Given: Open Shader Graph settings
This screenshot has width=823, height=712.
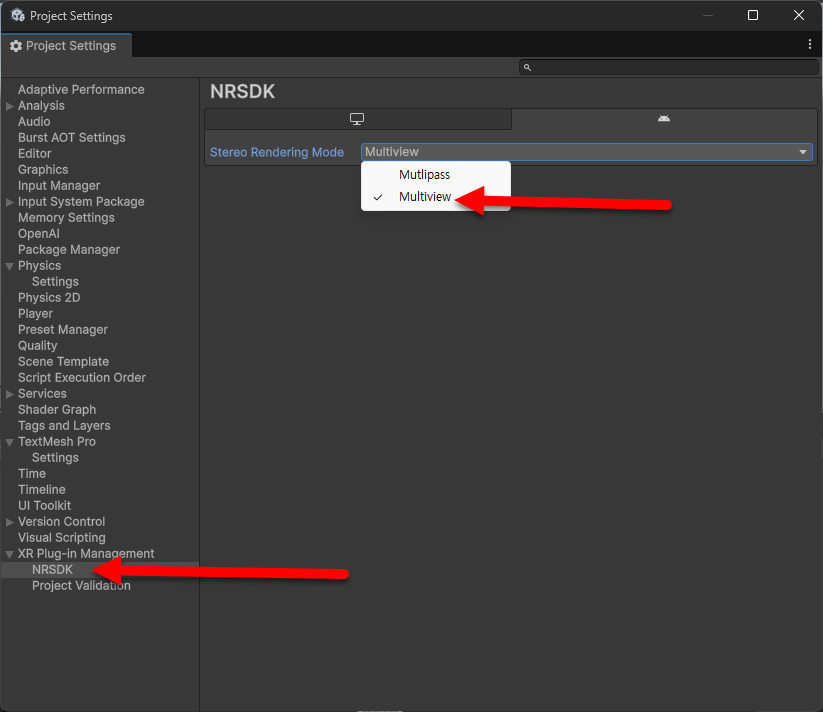Looking at the screenshot, I should click(57, 410).
